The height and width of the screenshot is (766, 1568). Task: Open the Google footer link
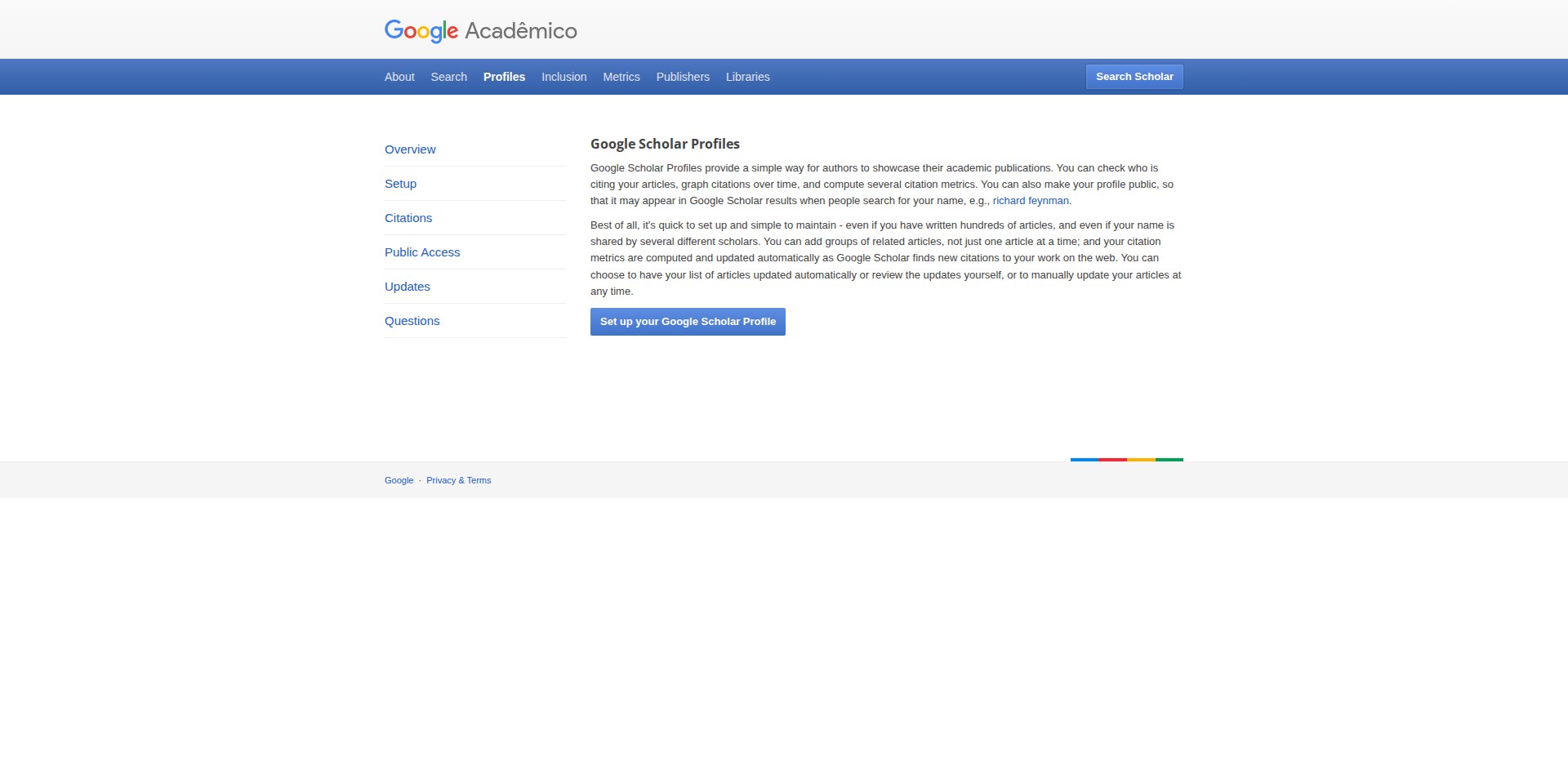(x=399, y=480)
